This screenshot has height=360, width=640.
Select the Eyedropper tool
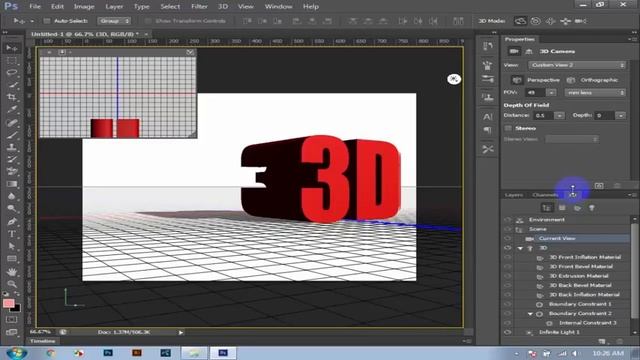(11, 109)
